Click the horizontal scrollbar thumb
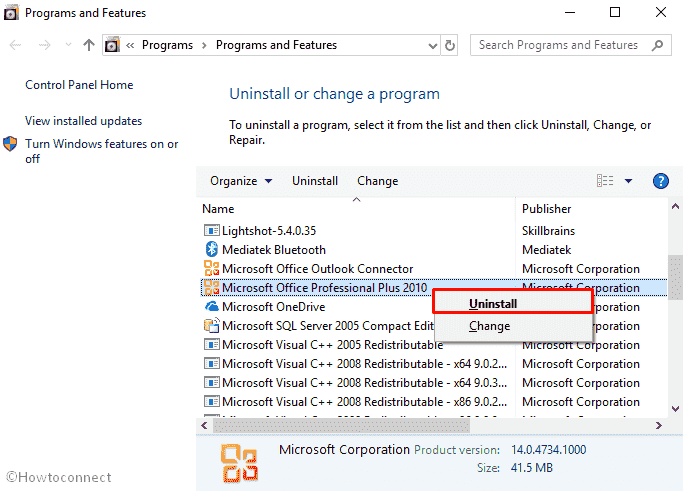Image resolution: width=683 pixels, height=491 pixels. (x=342, y=426)
